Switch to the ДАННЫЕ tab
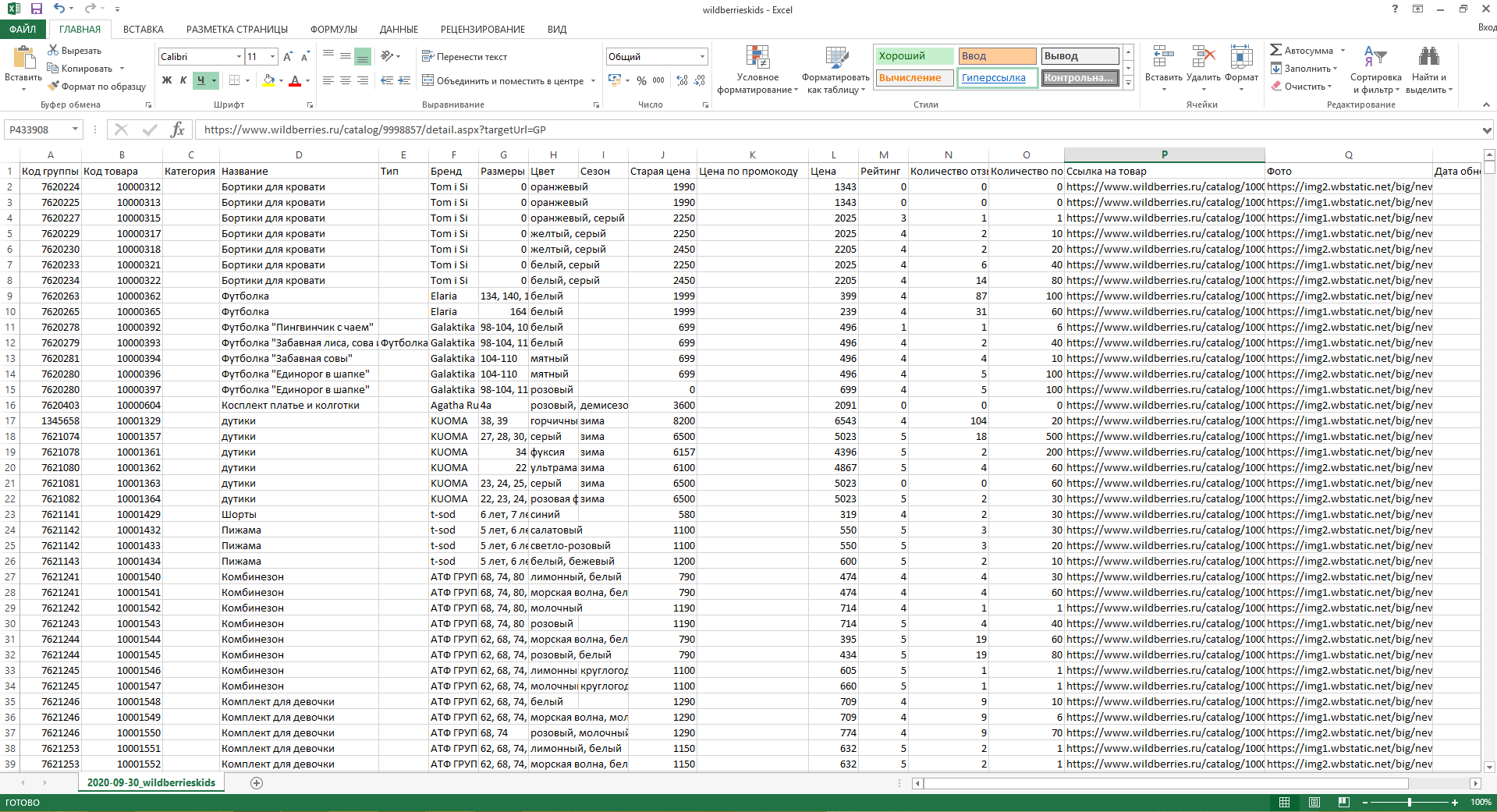Viewport: 1497px width, 812px height. [399, 29]
